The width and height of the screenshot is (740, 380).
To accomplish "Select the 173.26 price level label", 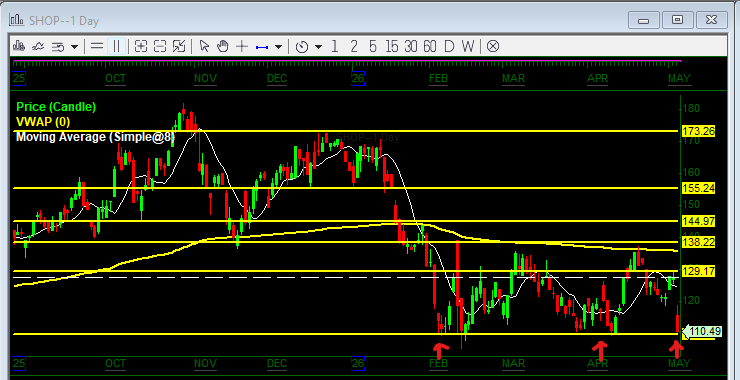I will (698, 131).
